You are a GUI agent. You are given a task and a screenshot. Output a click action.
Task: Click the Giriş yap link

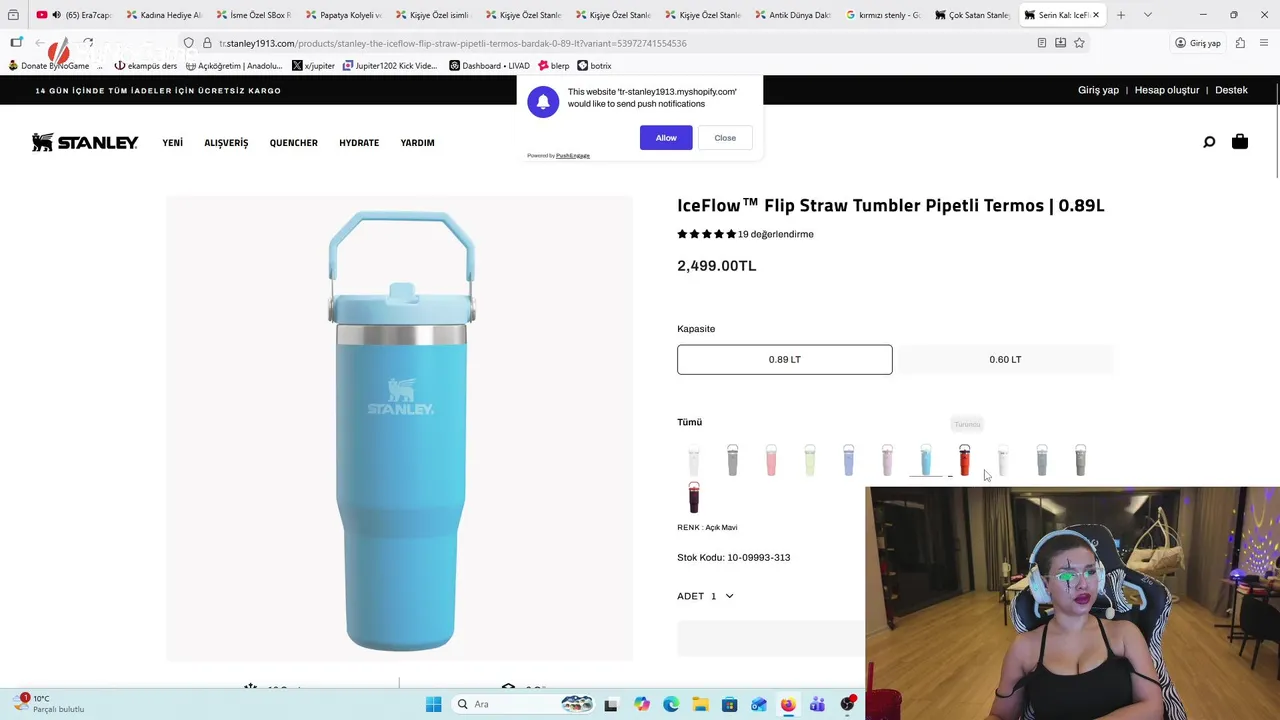tap(1098, 90)
